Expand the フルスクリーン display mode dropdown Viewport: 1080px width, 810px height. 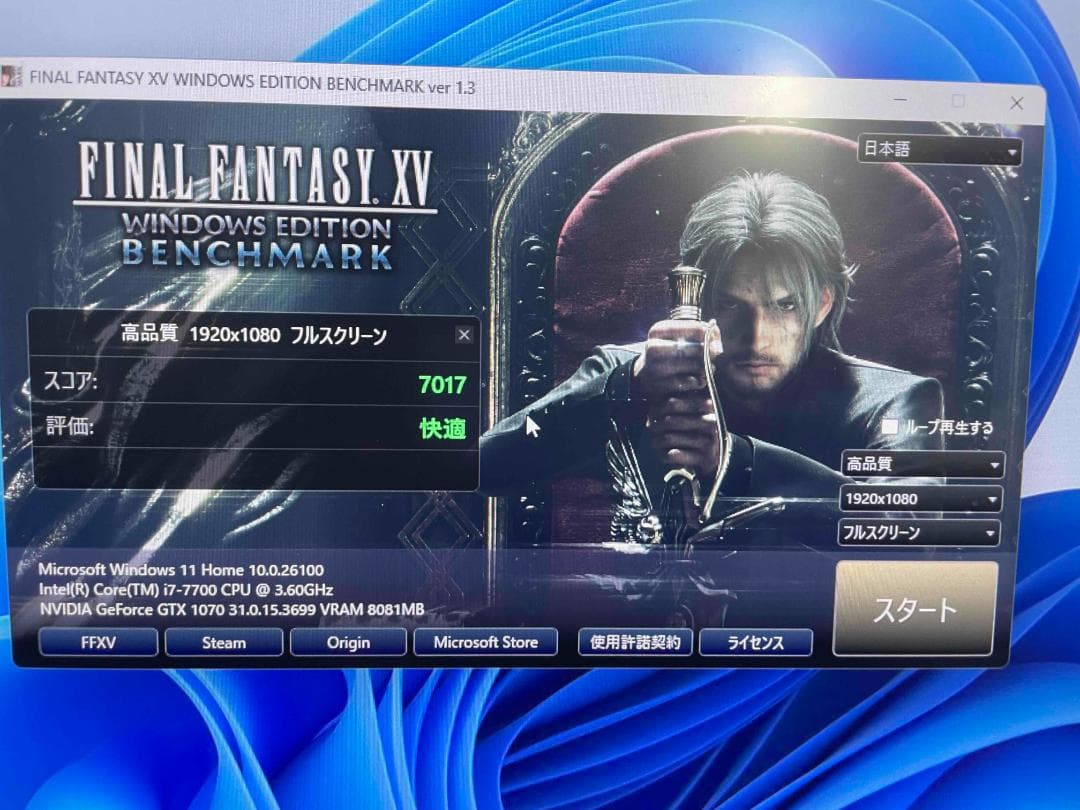[918, 533]
